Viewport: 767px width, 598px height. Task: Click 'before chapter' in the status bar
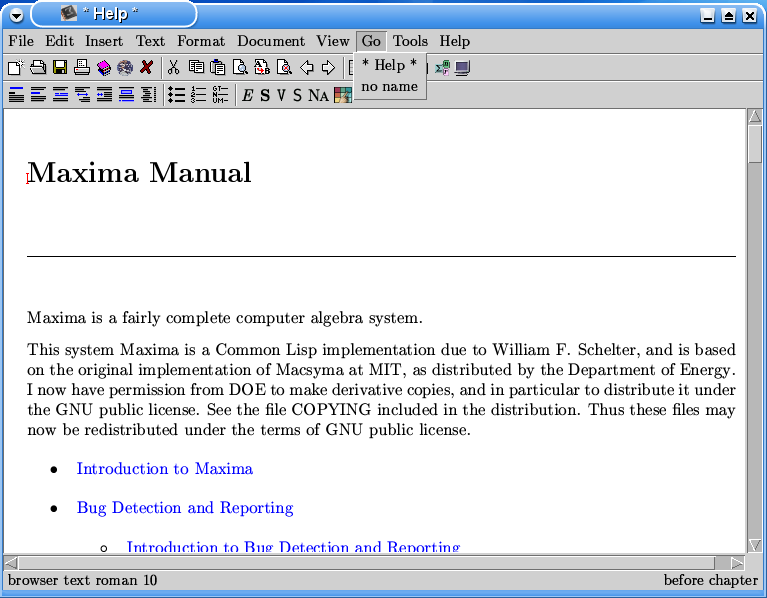tap(710, 580)
